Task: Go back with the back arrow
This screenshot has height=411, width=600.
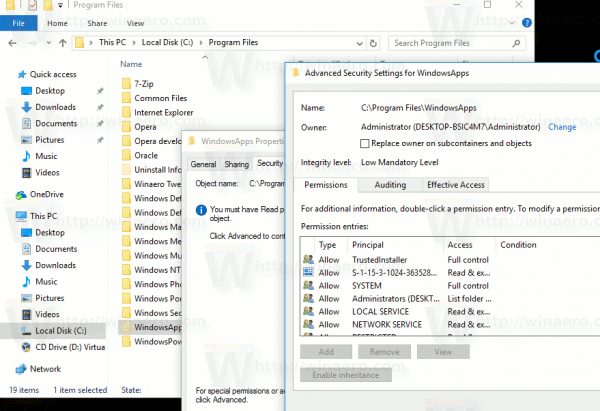Action: (12, 43)
